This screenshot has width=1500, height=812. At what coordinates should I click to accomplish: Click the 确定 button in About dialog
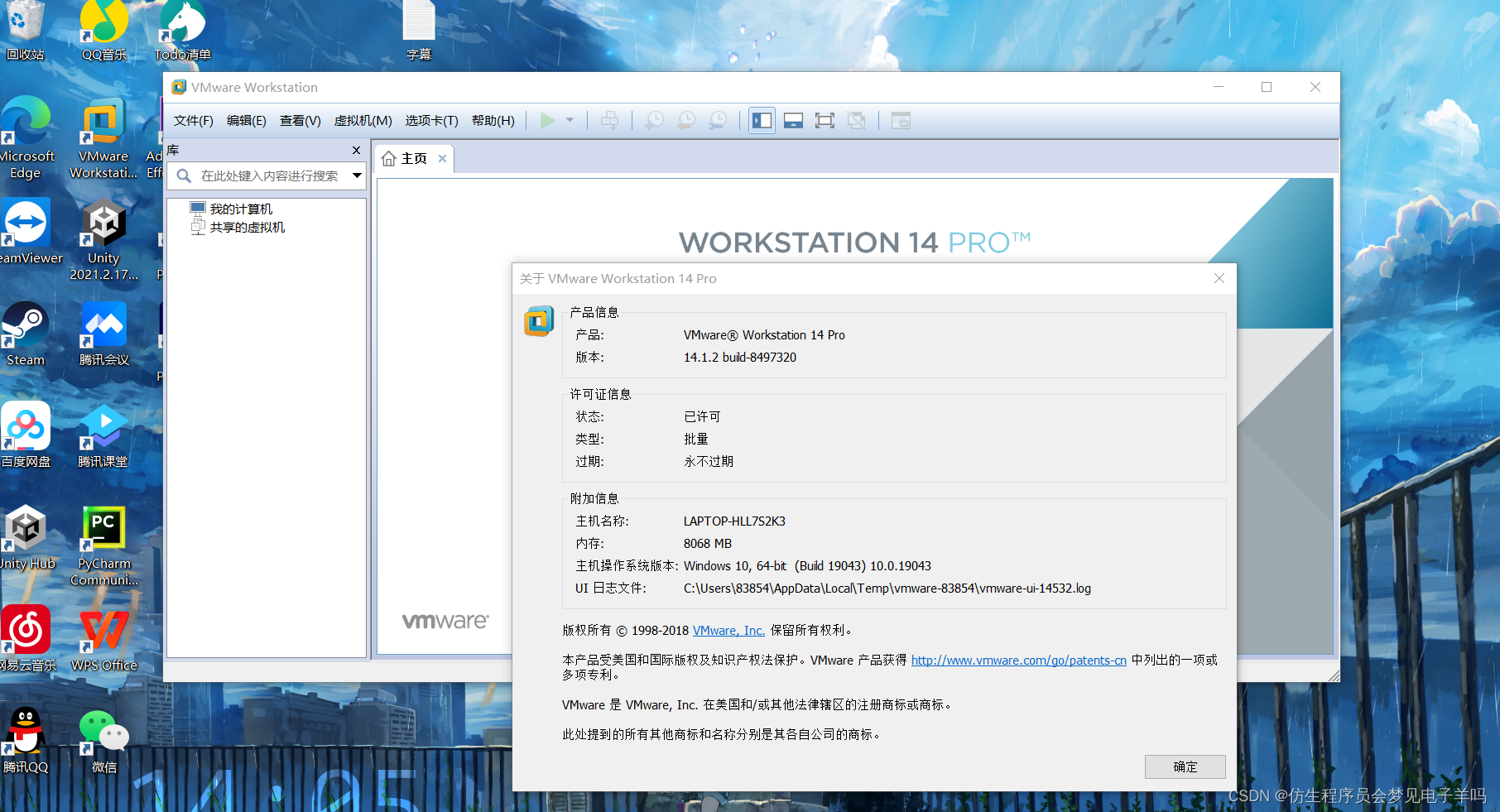point(1185,767)
